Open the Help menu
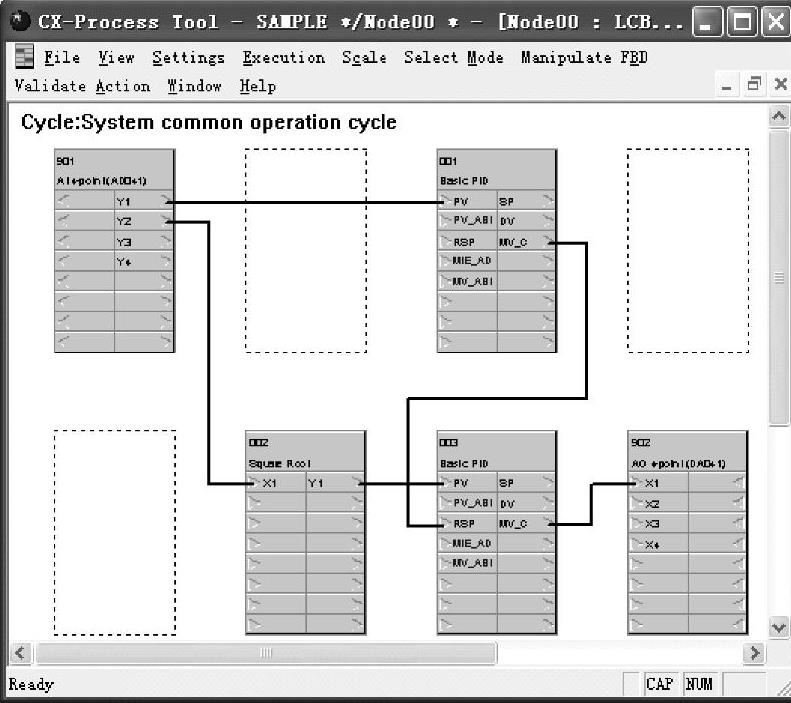Viewport: 791px width, 703px height. (258, 86)
